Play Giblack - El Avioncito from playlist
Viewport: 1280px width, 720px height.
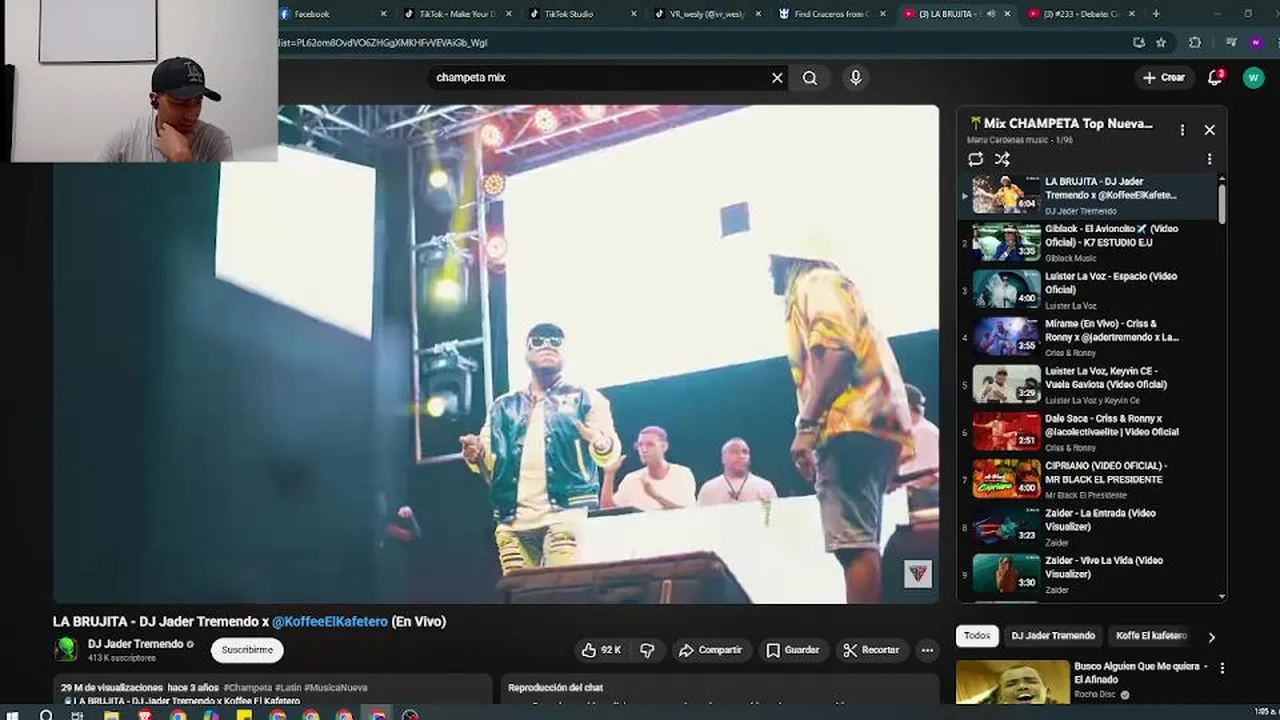point(1088,242)
